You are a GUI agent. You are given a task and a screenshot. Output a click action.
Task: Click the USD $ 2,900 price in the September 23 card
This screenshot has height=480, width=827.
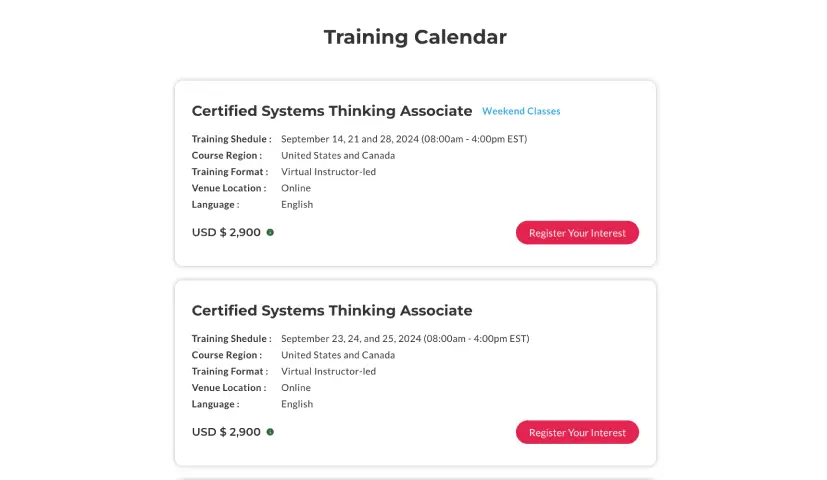tap(226, 432)
